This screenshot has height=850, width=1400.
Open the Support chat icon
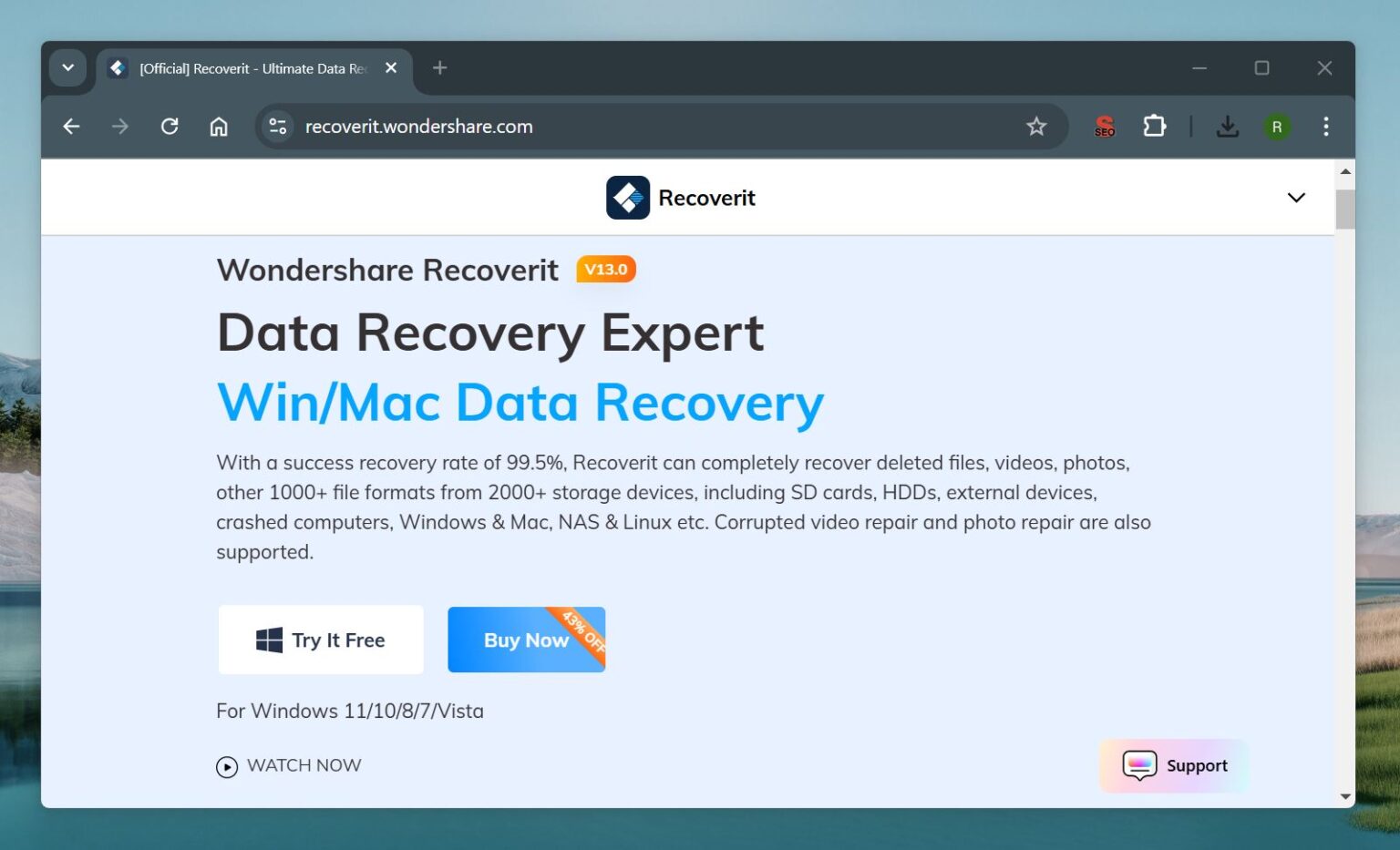1138,765
